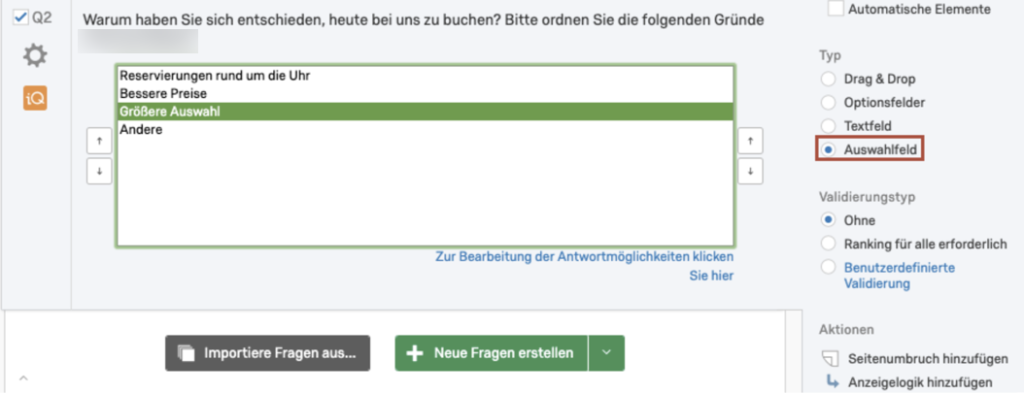Click the right-side move down arrow
Screen dimensions: 1024x393
[750, 172]
